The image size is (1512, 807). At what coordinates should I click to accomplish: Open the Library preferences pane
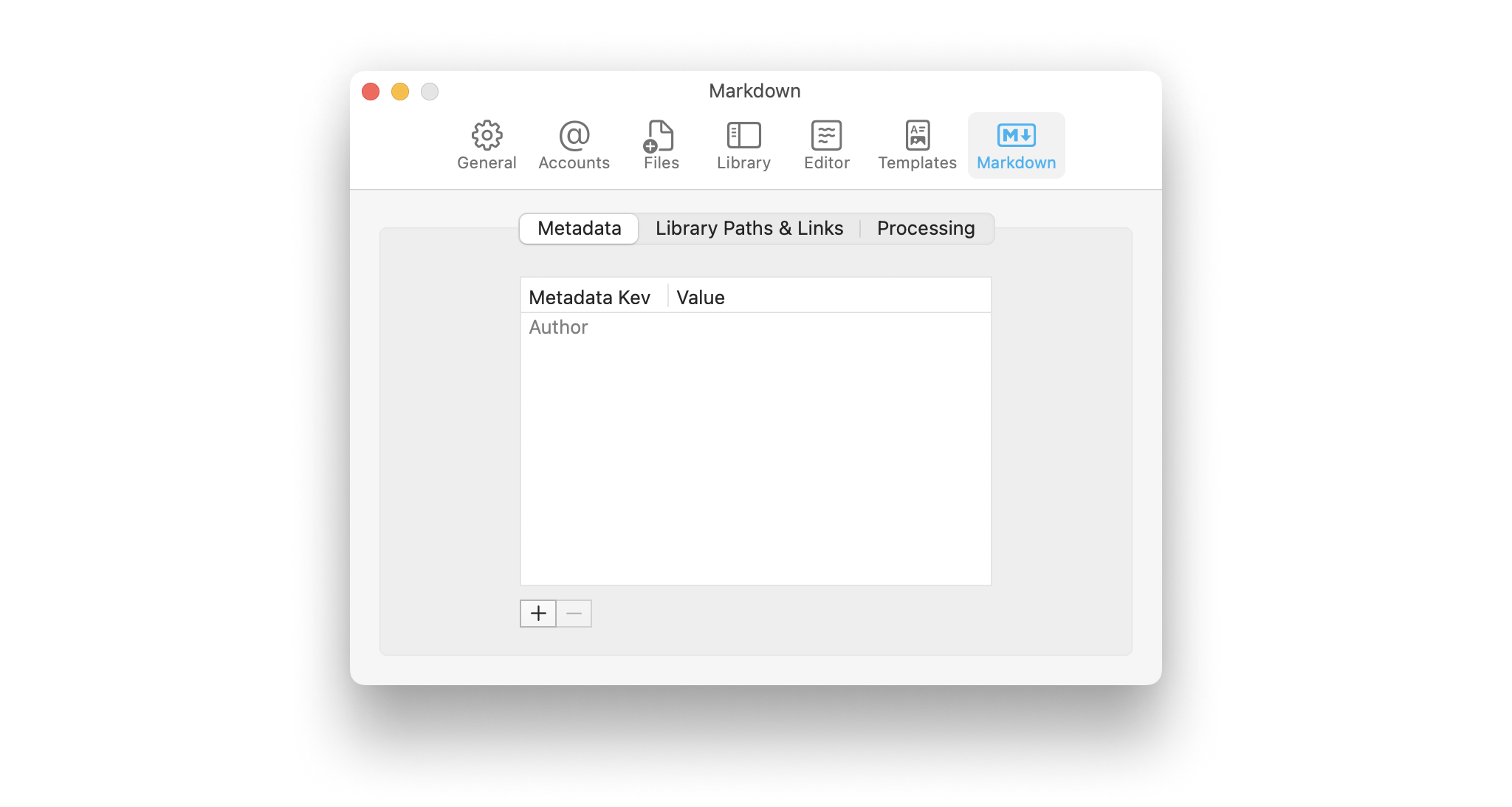(743, 144)
